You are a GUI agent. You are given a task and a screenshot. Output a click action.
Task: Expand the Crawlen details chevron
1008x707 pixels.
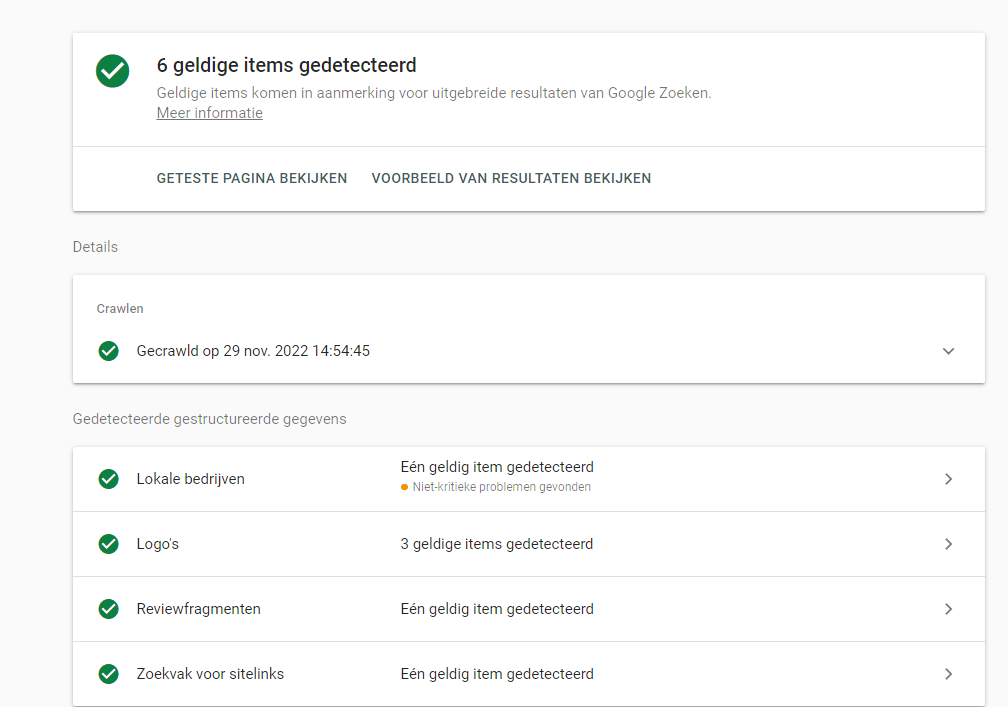(948, 351)
